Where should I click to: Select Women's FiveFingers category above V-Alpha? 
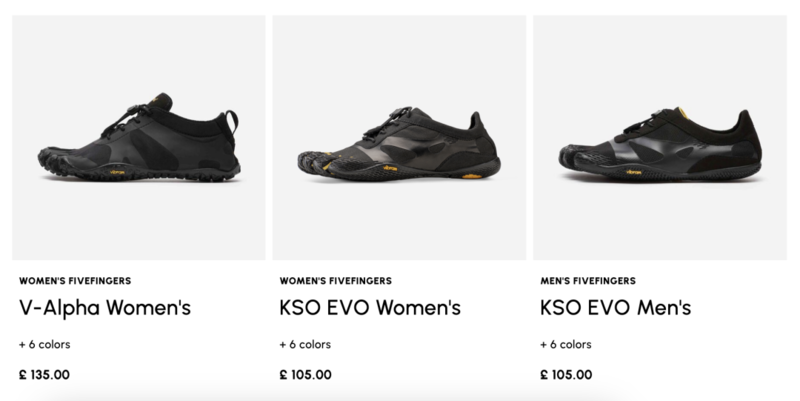(75, 281)
